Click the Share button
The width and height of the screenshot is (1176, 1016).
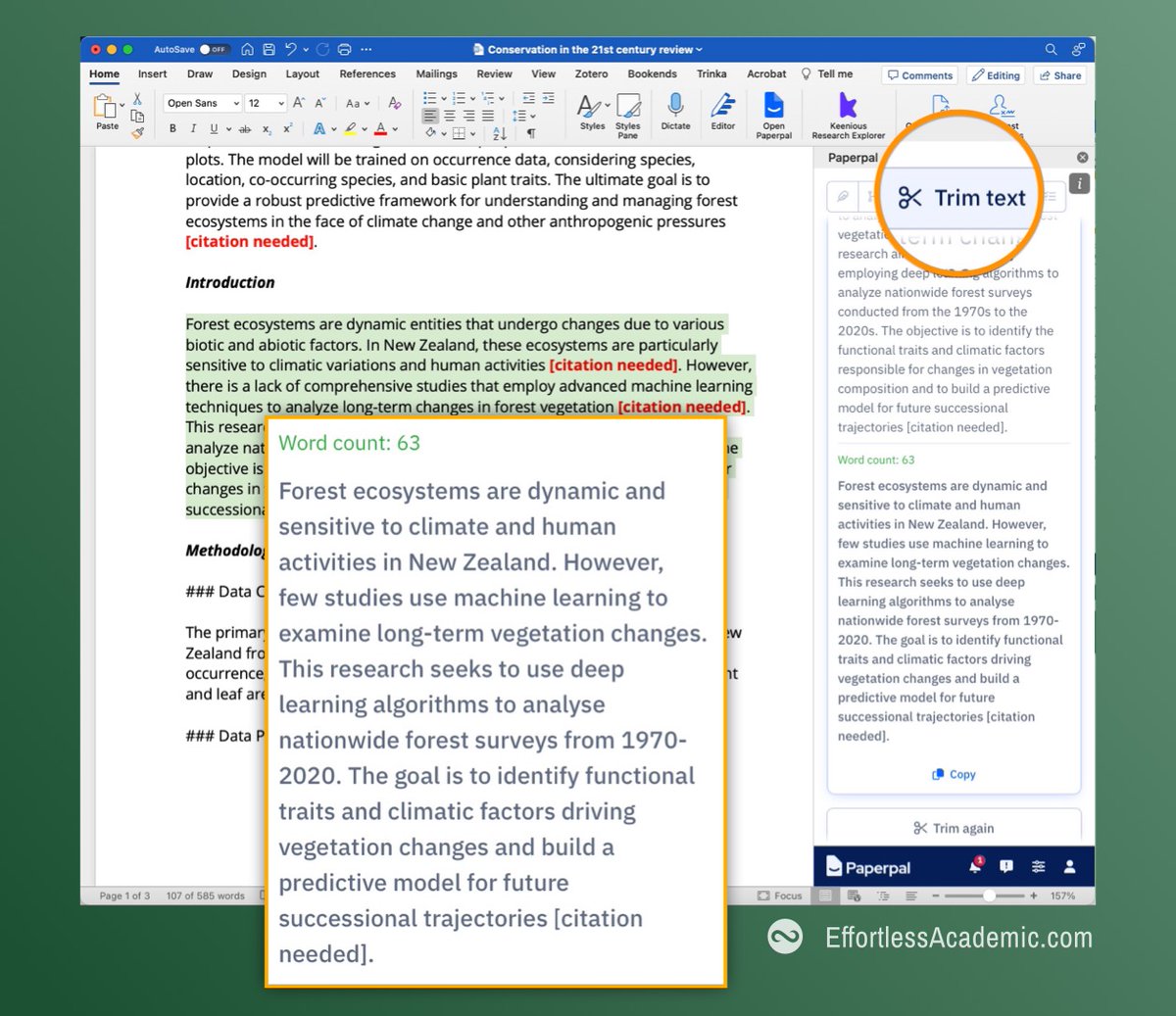tap(1059, 75)
